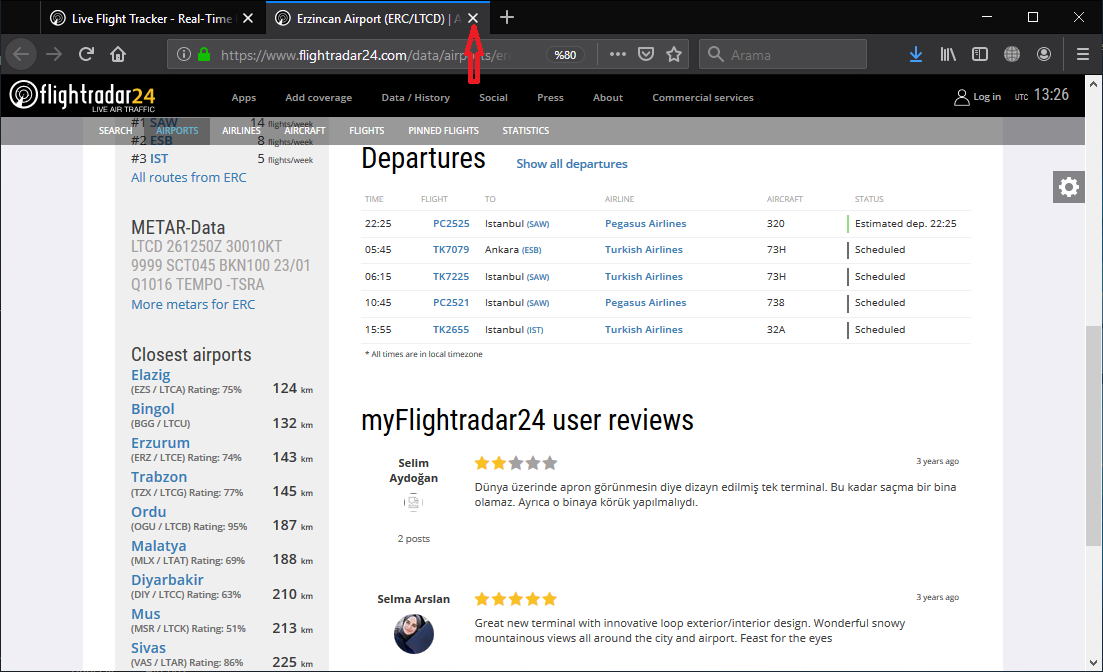Click the Arama search field

800,54
